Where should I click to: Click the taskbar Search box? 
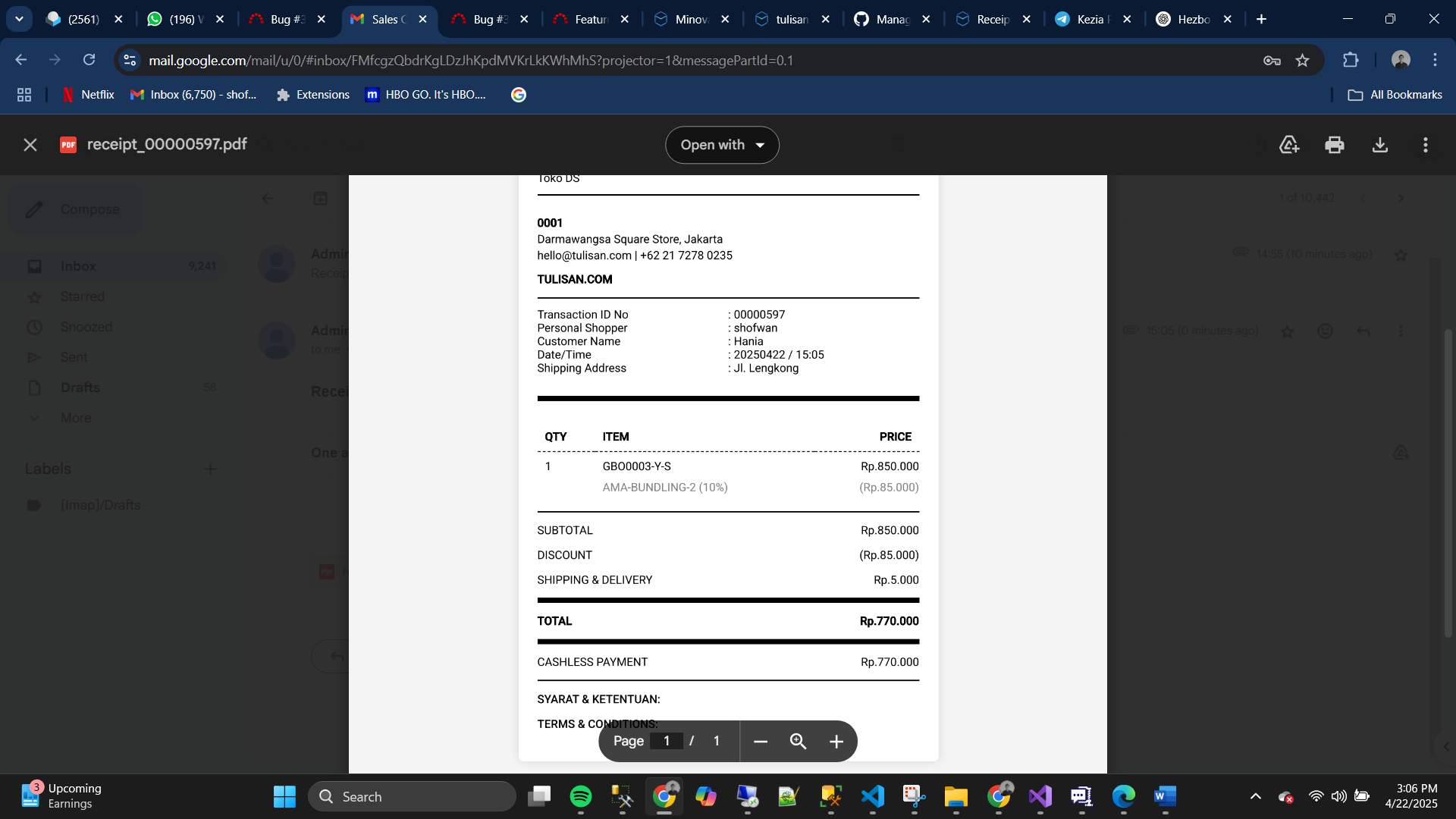coord(413,796)
